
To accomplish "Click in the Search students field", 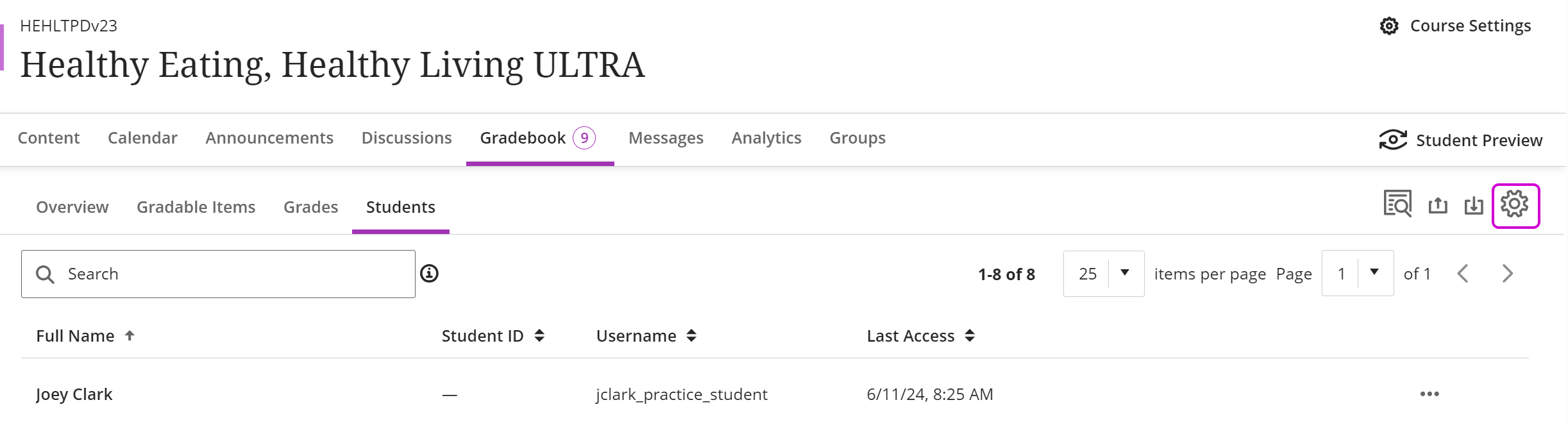I will pyautogui.click(x=218, y=274).
